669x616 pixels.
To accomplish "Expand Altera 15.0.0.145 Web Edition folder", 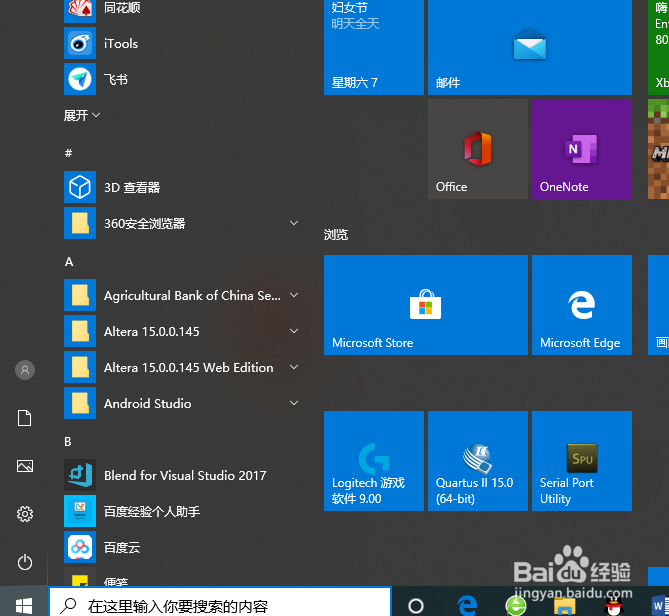I will coord(294,367).
